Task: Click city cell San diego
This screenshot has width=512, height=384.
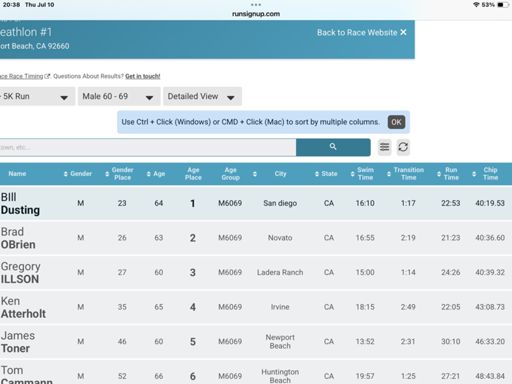Action: click(x=280, y=203)
